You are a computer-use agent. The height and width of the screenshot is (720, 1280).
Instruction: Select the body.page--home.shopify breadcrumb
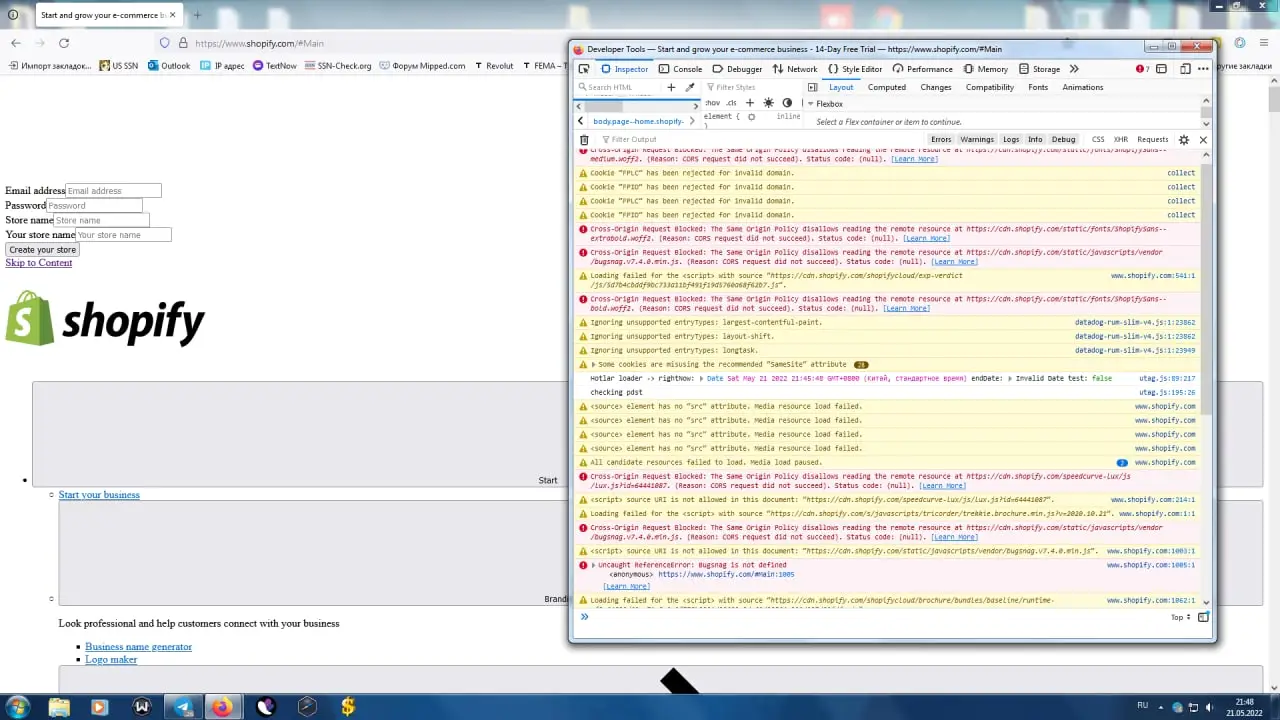[x=638, y=121]
